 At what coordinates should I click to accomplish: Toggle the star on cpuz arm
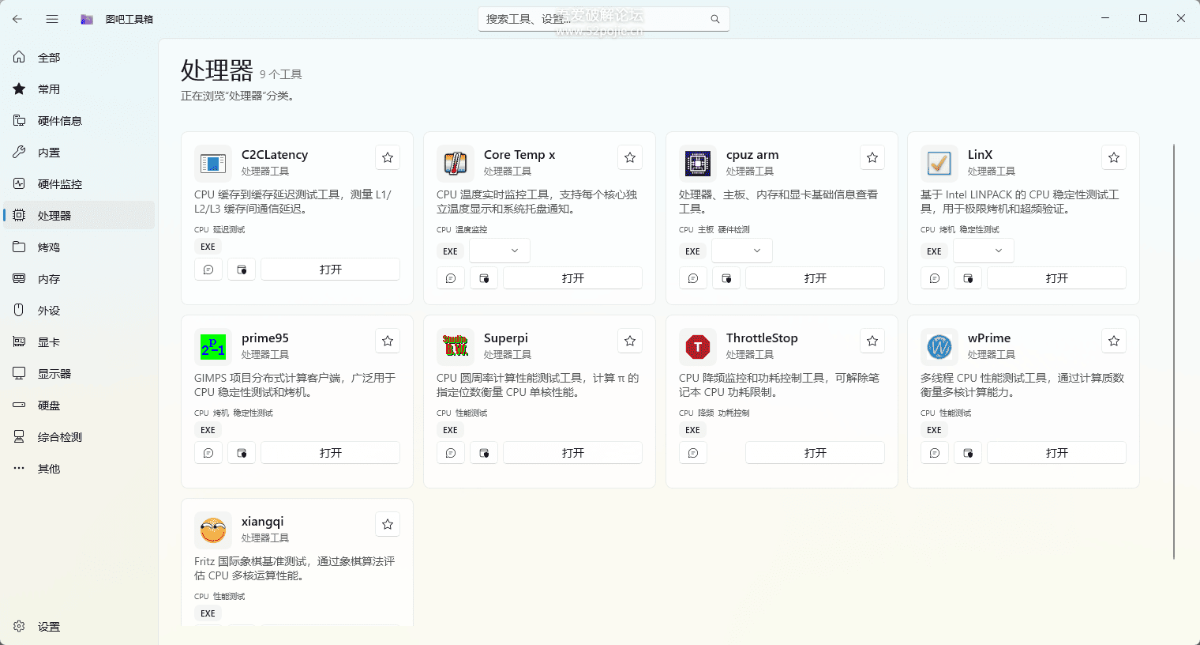(872, 158)
